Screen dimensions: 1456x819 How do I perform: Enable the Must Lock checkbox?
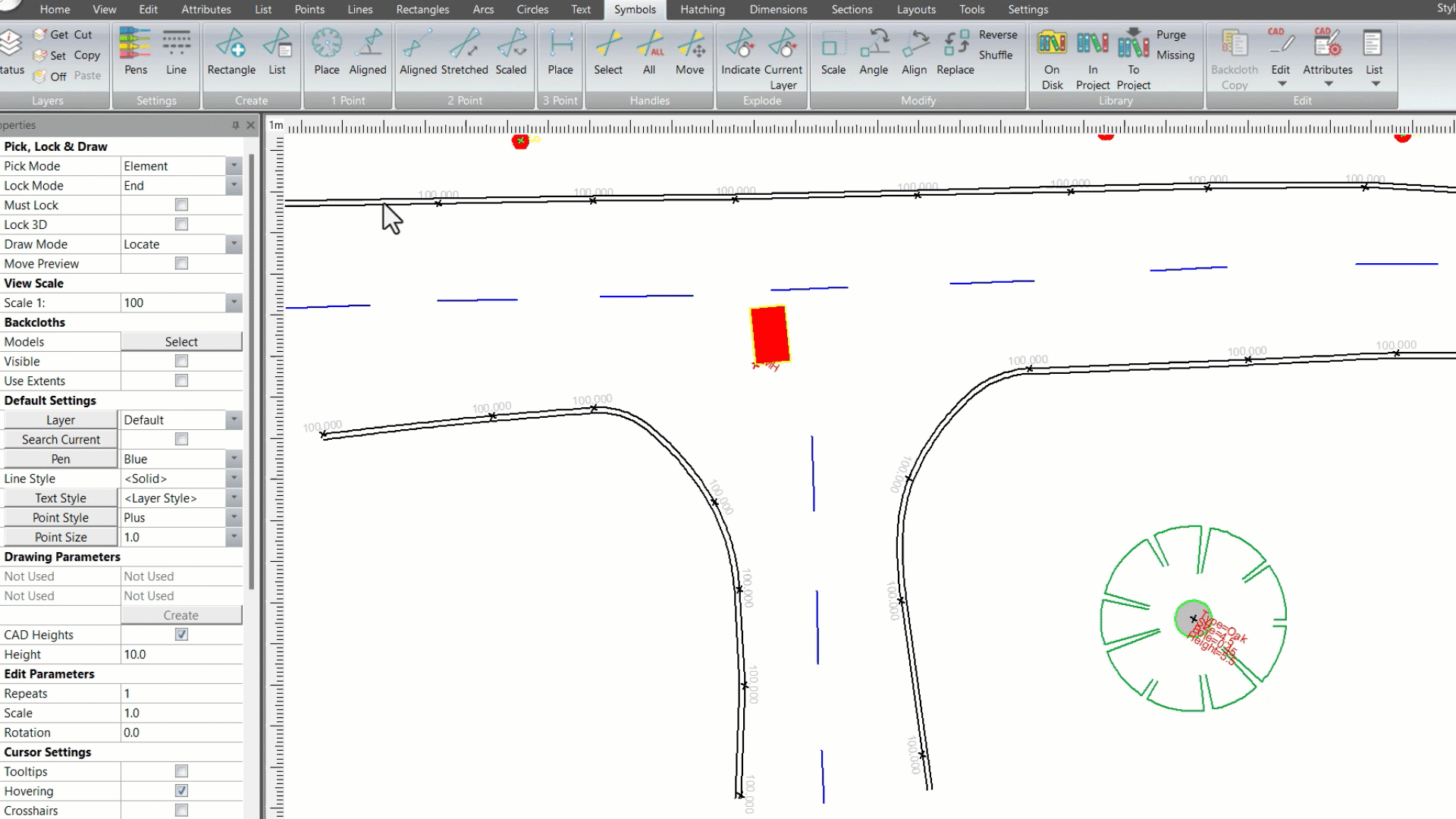click(181, 205)
